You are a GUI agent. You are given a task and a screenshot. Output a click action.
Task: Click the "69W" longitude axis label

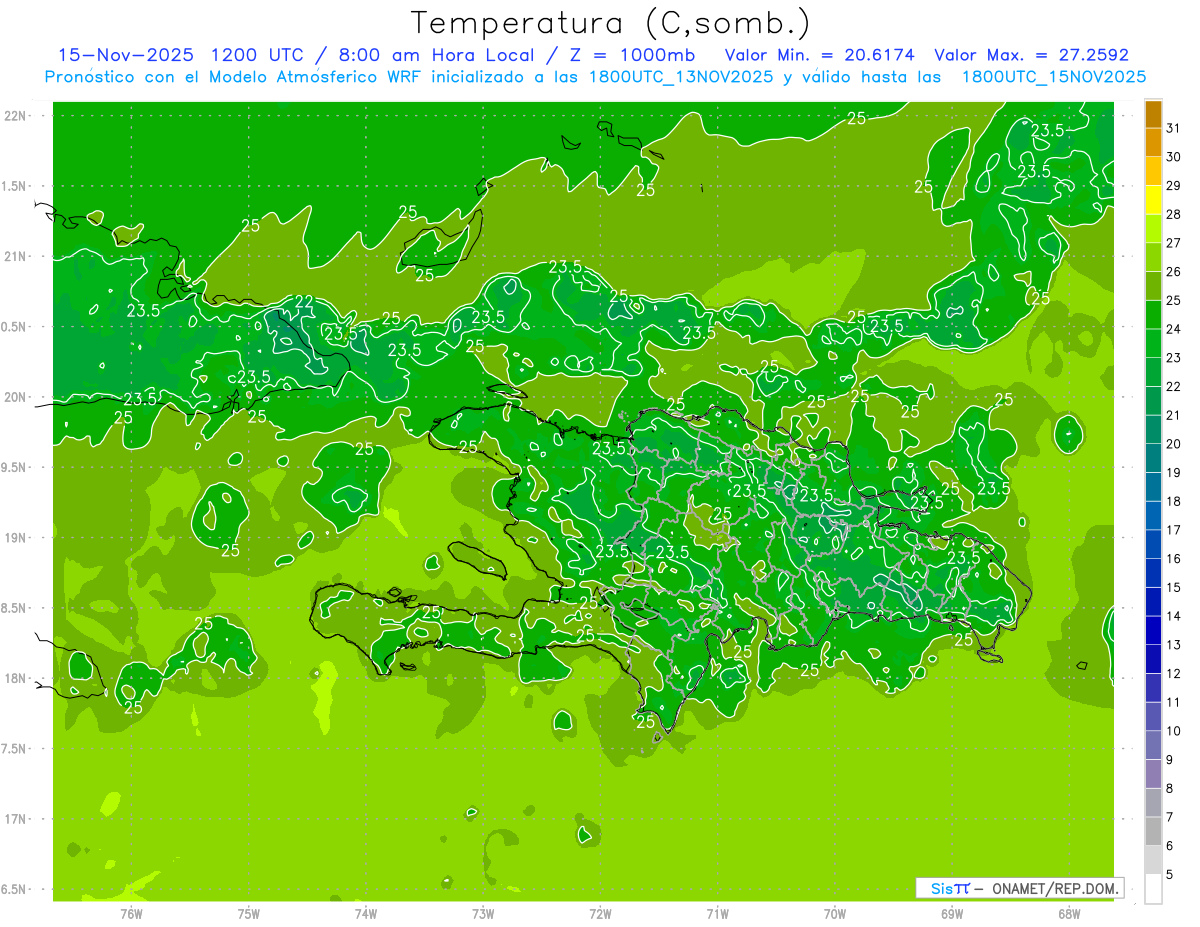[x=952, y=914]
